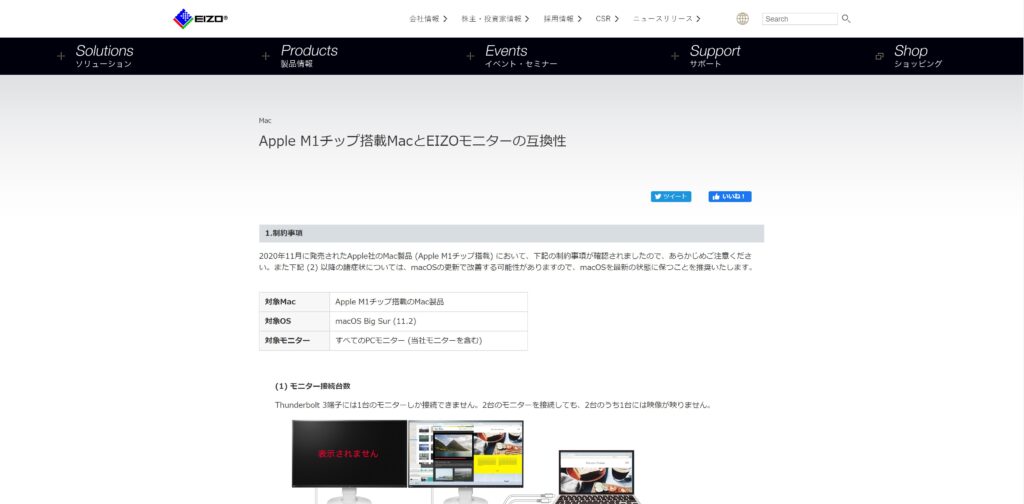The width and height of the screenshot is (1024, 504).
Task: Expand the Support menu
Action: point(714,56)
